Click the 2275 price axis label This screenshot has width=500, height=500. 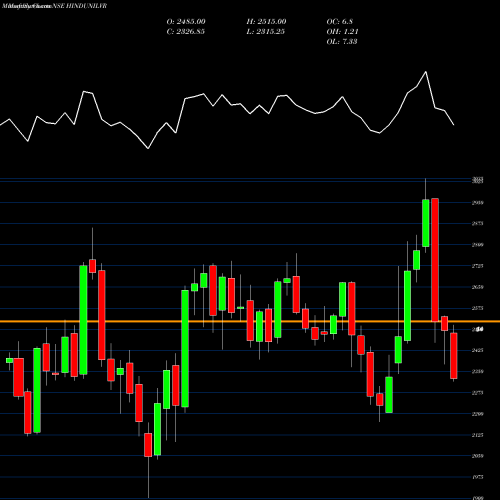pos(478,393)
